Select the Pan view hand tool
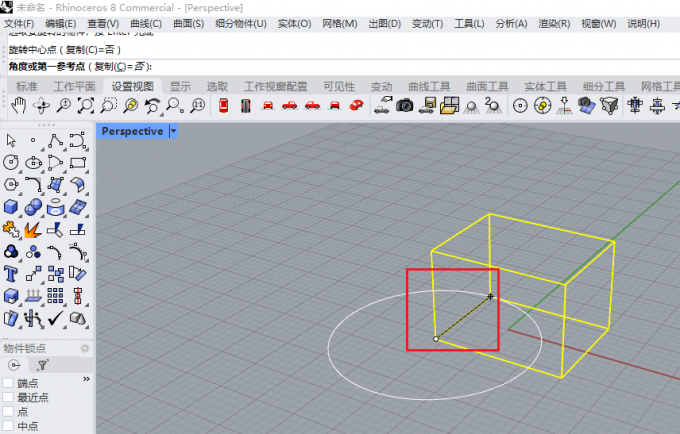Viewport: 680px width, 434px height. point(19,106)
